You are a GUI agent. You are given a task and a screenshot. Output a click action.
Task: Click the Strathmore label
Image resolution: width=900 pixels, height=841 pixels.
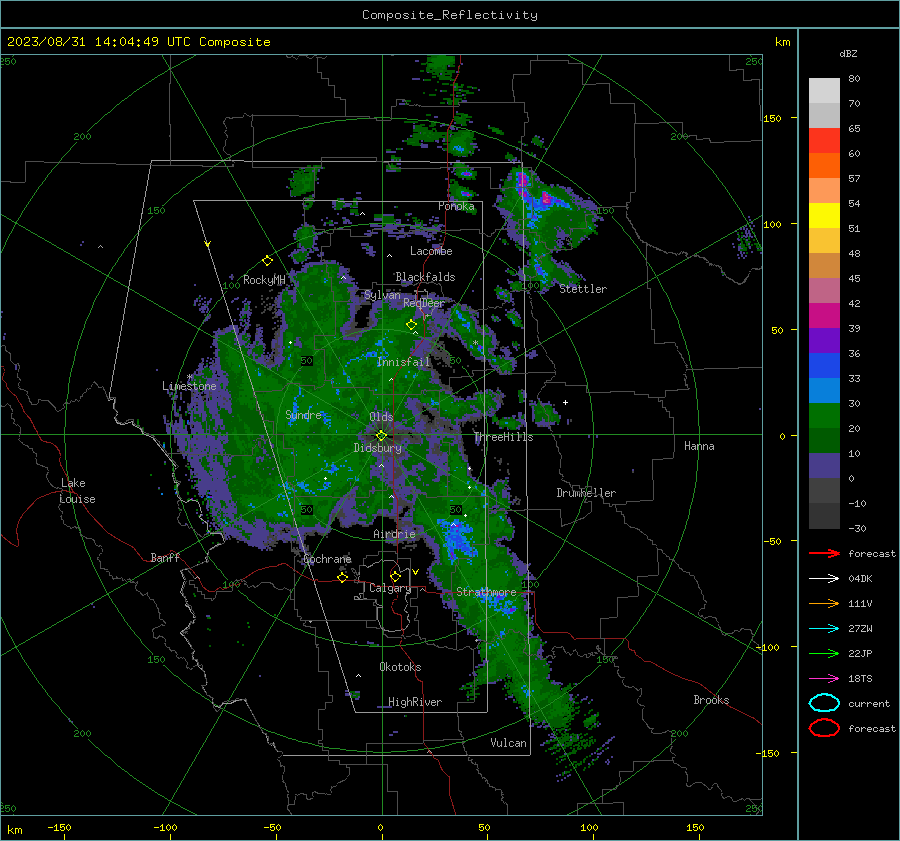pyautogui.click(x=486, y=591)
